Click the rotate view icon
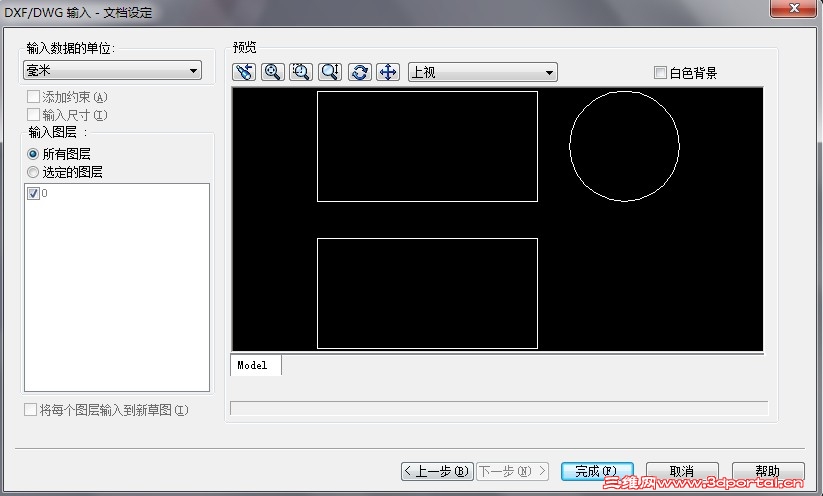The width and height of the screenshot is (823, 496). (x=360, y=72)
